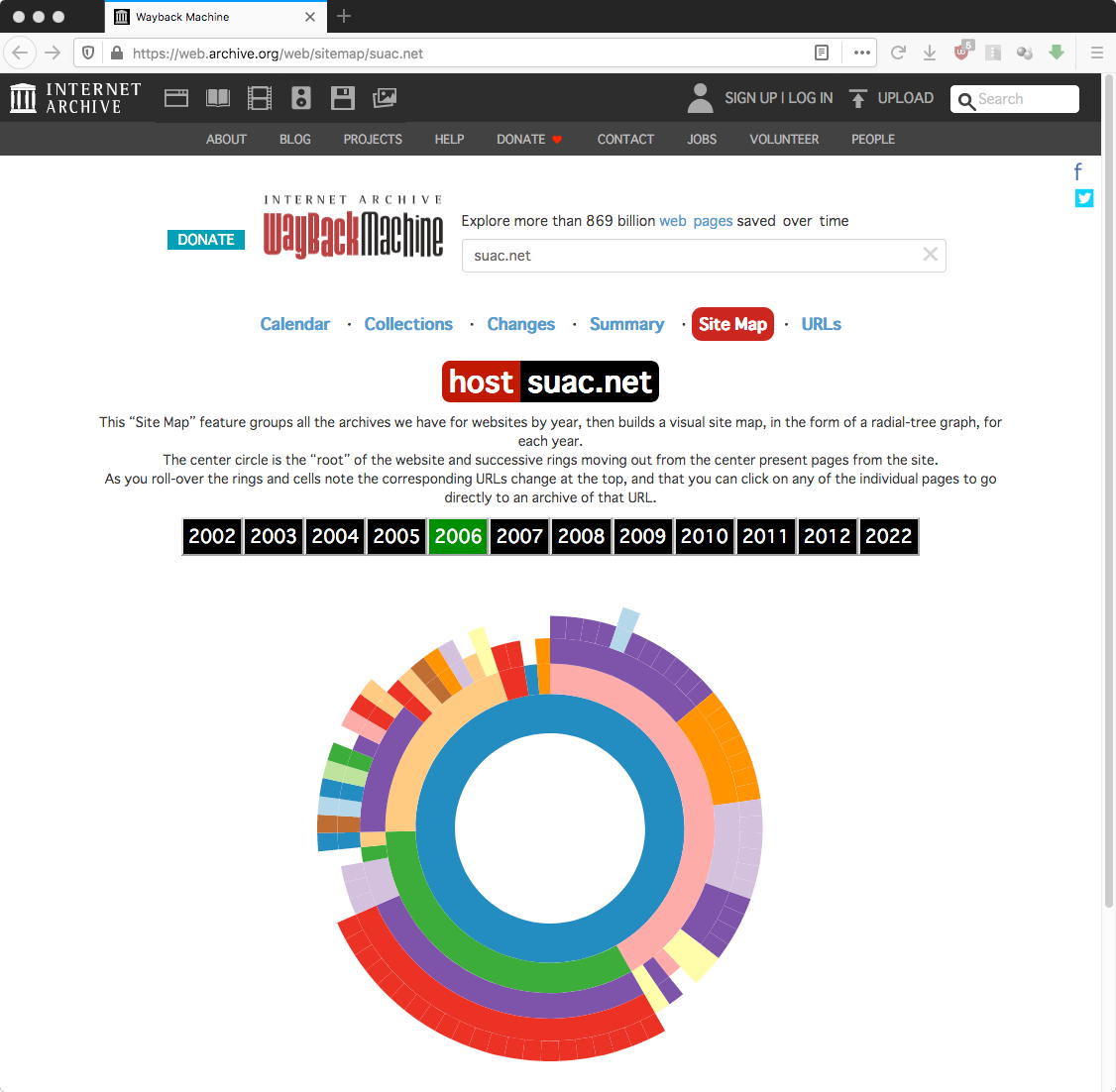Open the PROJECTS nav item

coord(373,140)
